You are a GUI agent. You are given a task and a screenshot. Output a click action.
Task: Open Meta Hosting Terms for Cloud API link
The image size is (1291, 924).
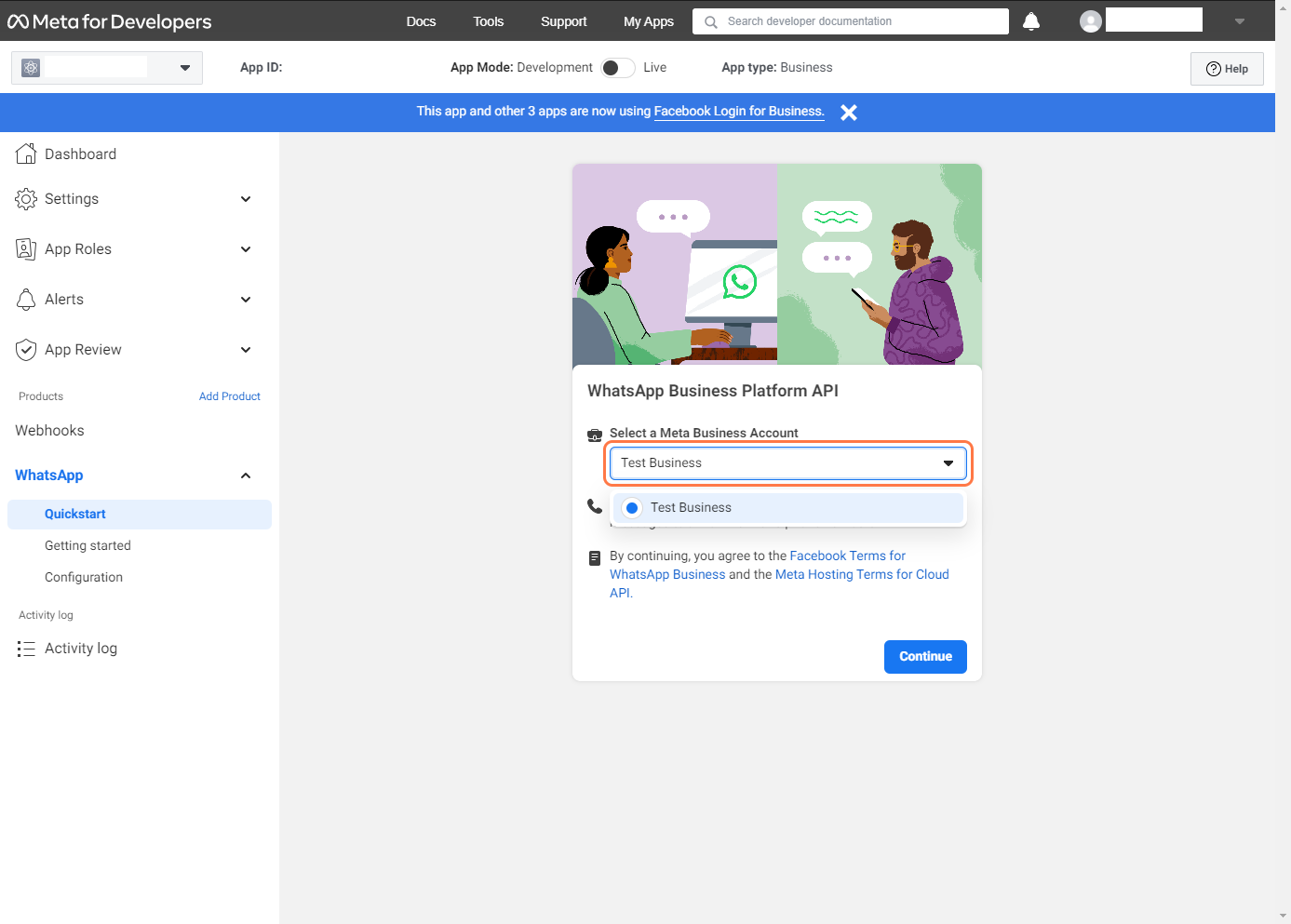coord(779,583)
